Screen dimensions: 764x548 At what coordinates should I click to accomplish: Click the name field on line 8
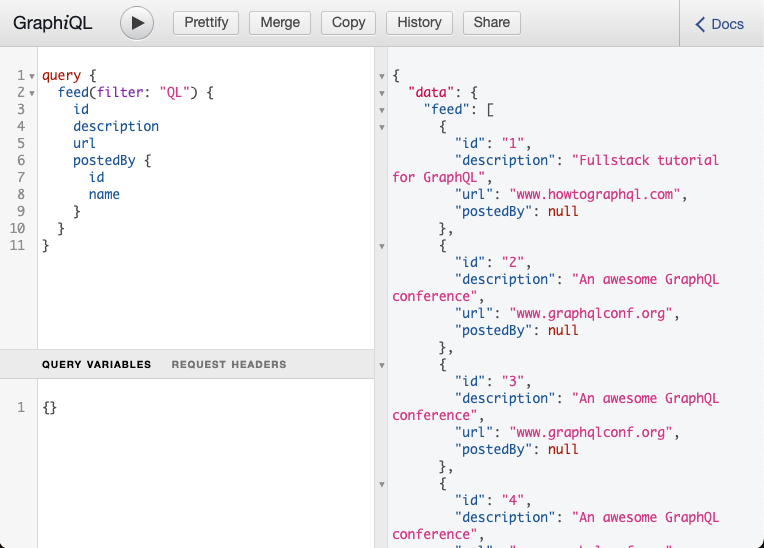[104, 194]
